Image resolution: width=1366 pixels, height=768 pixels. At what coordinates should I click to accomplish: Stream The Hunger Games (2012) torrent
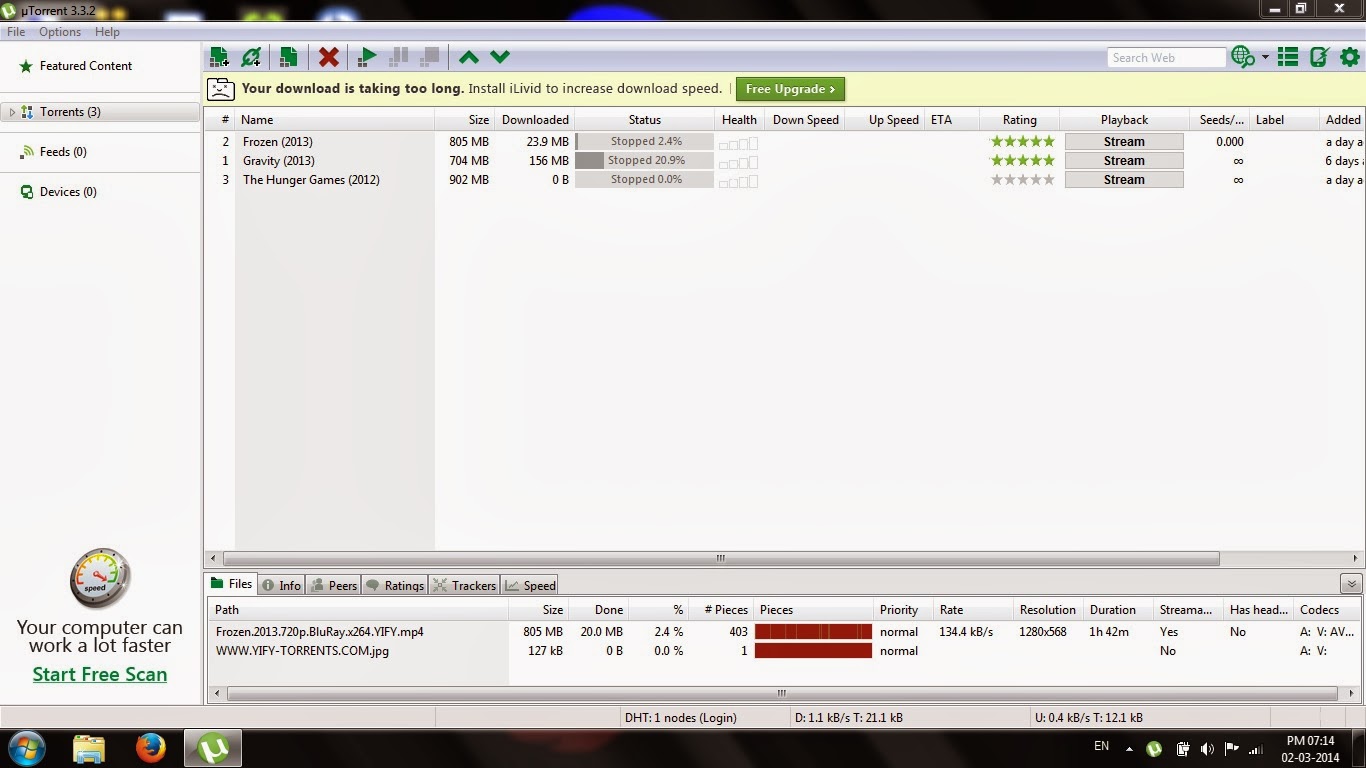(x=1124, y=180)
